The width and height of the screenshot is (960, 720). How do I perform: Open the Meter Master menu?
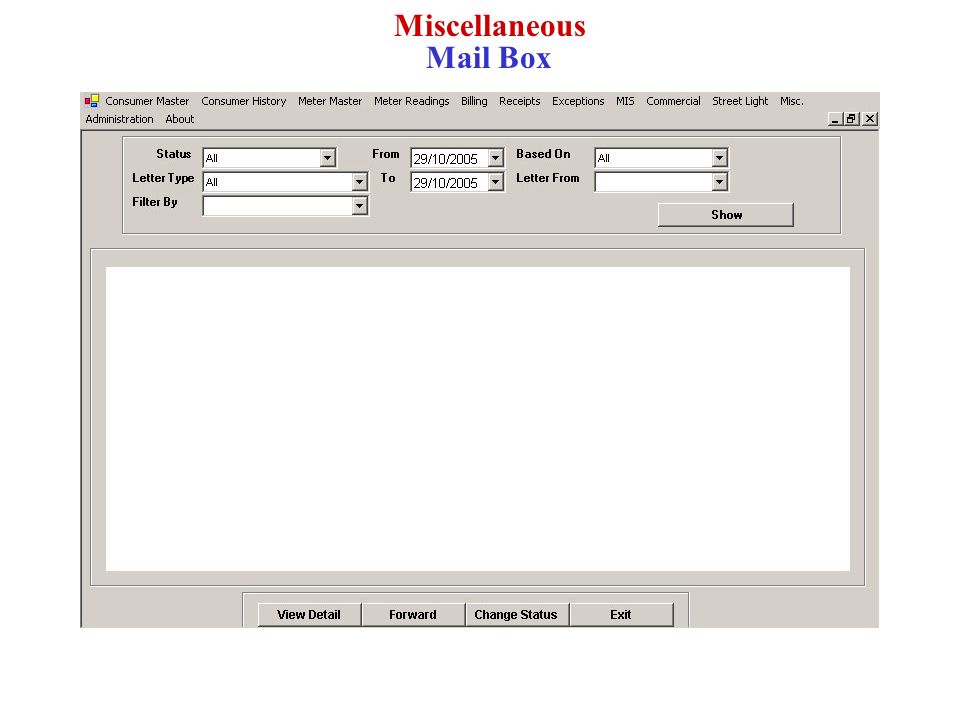330,101
